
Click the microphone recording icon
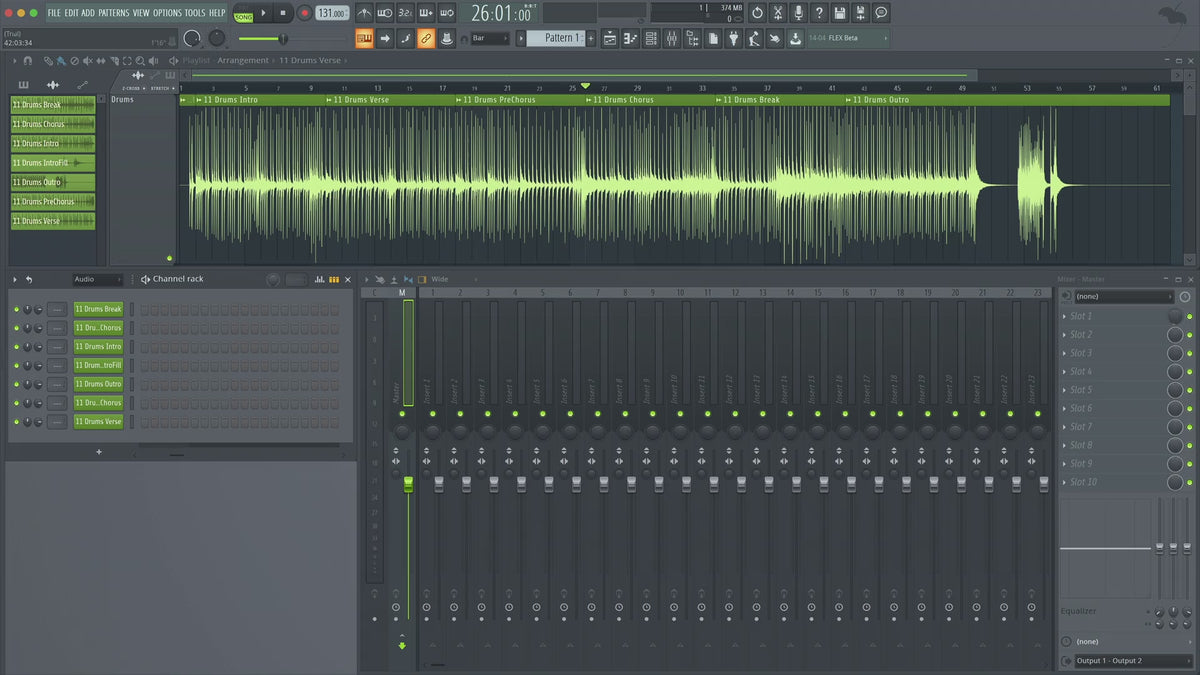point(798,13)
